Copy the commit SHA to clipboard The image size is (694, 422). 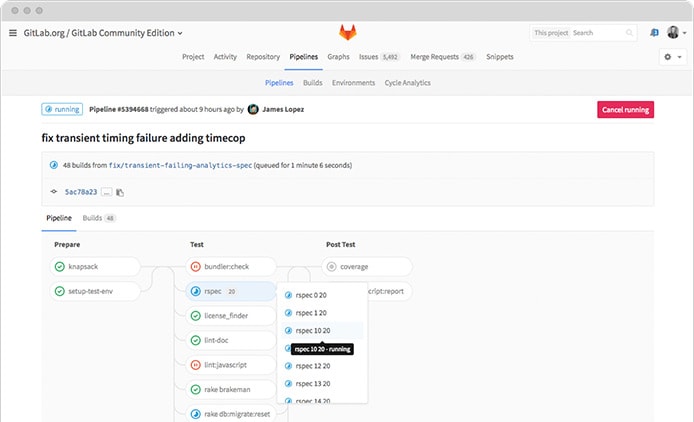coord(120,192)
